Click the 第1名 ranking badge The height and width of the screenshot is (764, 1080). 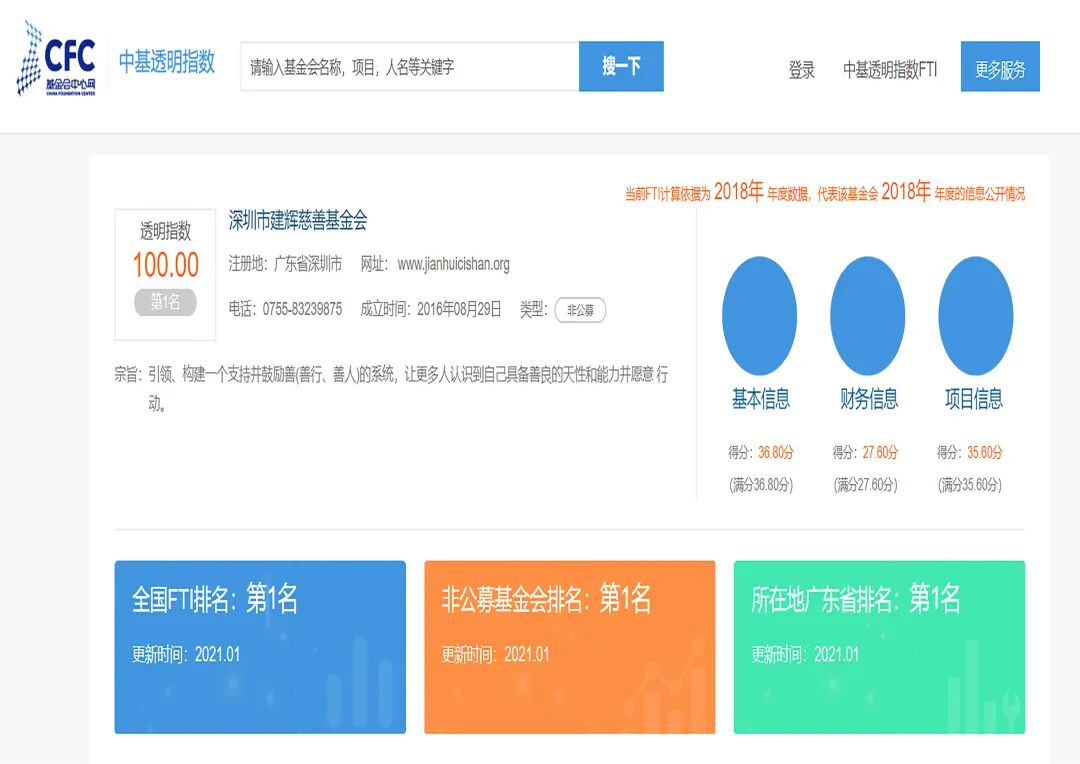(x=163, y=305)
